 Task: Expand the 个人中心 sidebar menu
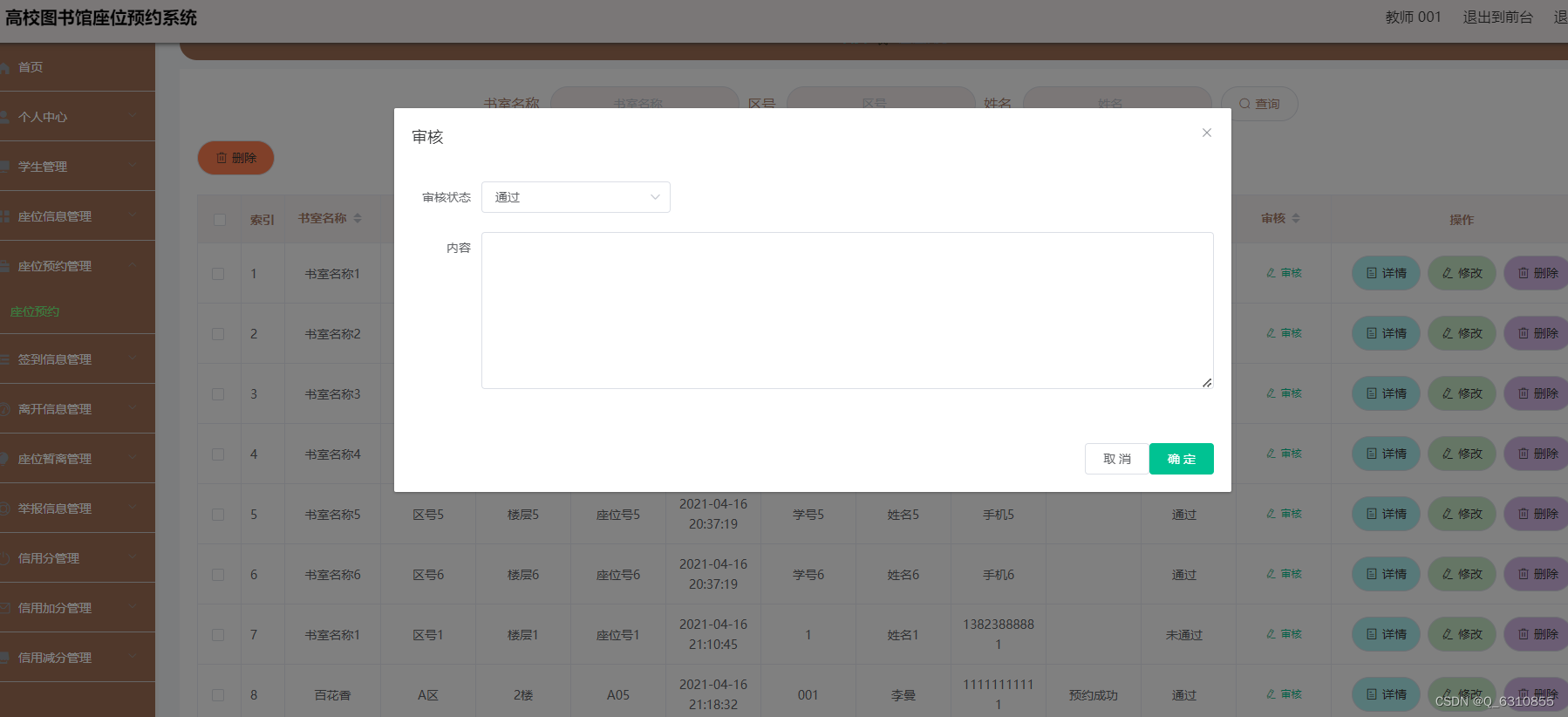coord(78,117)
